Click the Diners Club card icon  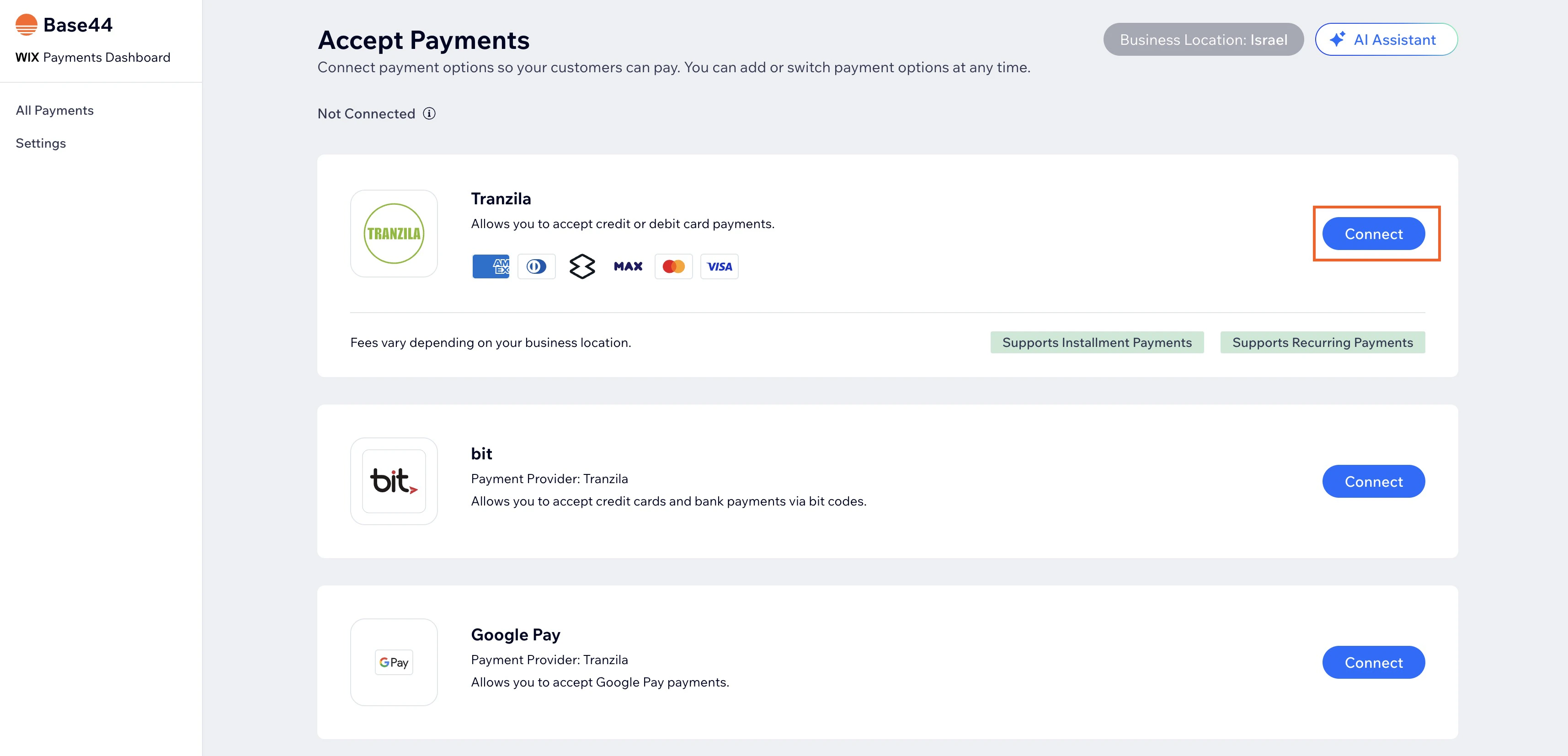click(x=536, y=266)
